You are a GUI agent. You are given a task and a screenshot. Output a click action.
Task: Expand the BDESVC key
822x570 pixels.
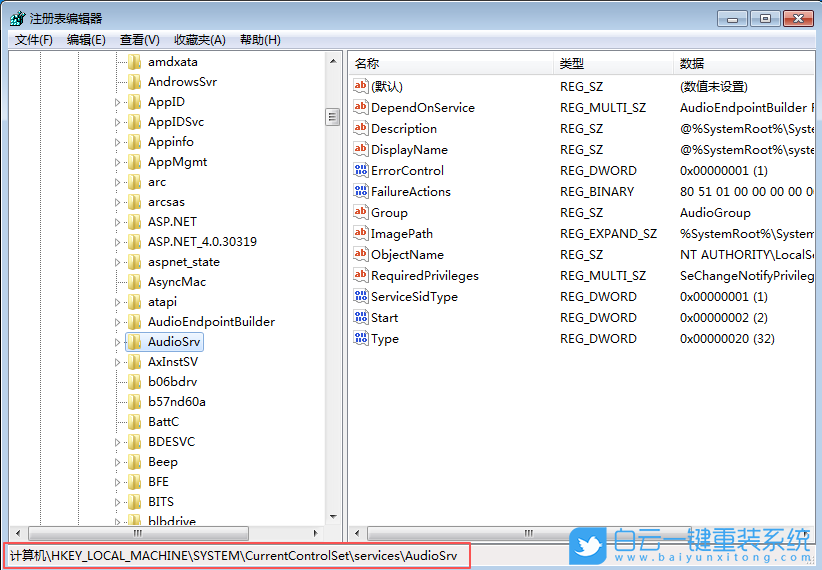[x=117, y=442]
